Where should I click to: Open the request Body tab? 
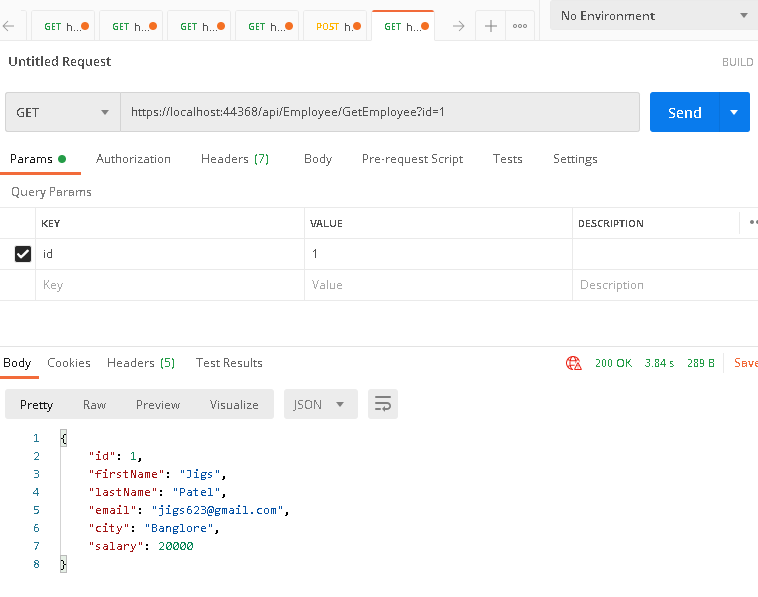[318, 159]
